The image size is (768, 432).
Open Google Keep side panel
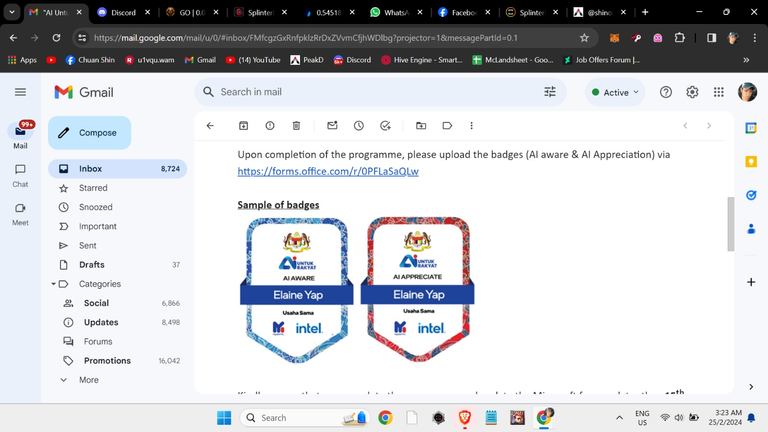pyautogui.click(x=751, y=162)
